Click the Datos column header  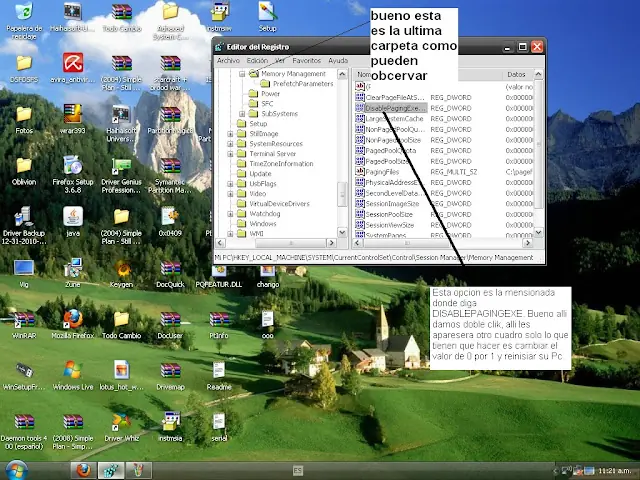point(516,74)
